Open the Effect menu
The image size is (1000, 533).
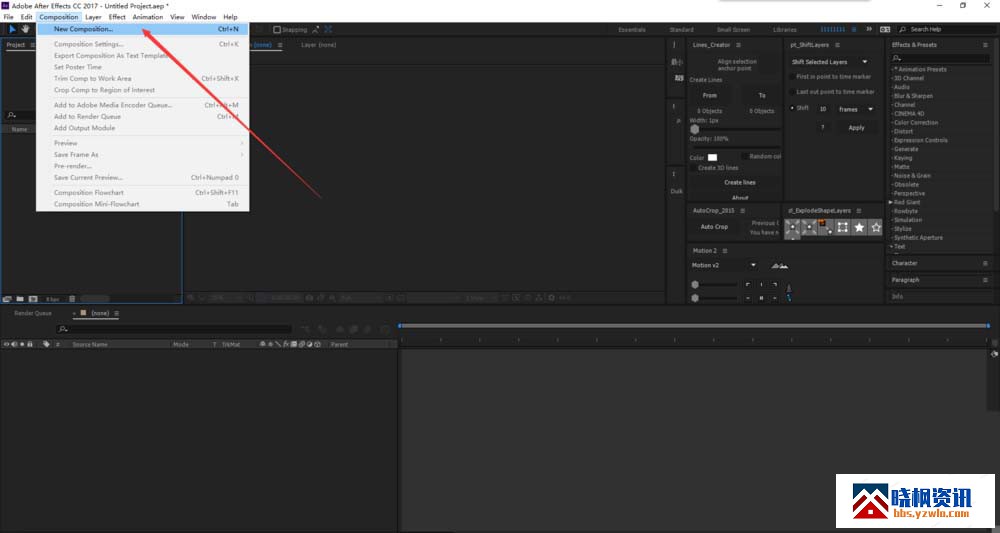pos(117,17)
